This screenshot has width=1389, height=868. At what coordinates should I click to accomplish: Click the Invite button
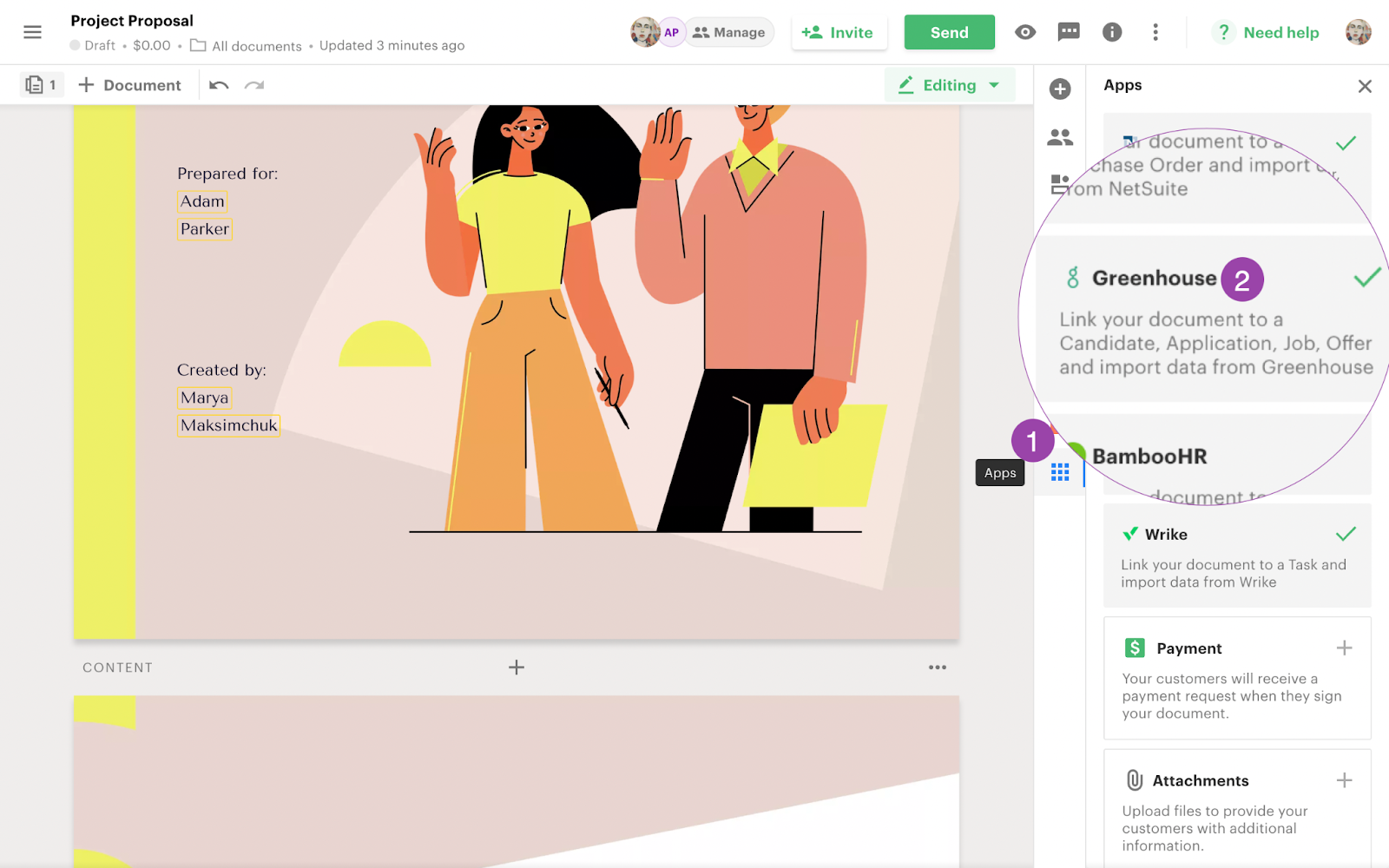[838, 32]
